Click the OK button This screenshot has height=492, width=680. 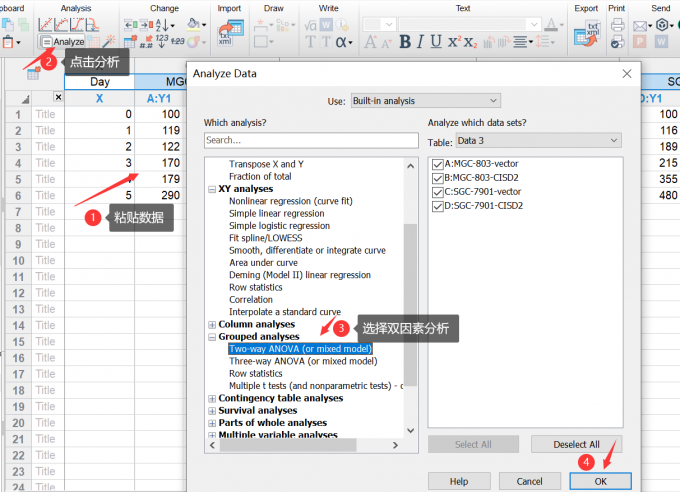[600, 481]
